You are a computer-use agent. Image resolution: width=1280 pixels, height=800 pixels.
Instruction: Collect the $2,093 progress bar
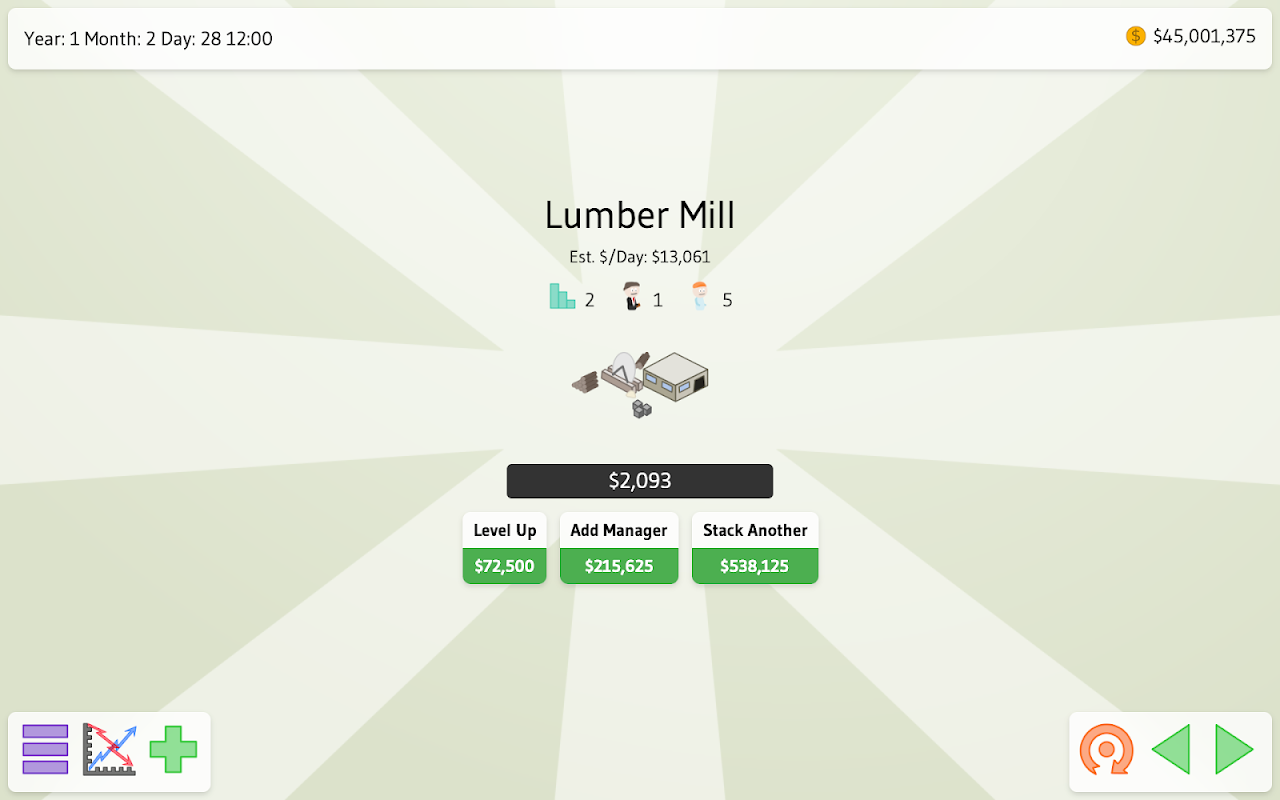pyautogui.click(x=640, y=481)
